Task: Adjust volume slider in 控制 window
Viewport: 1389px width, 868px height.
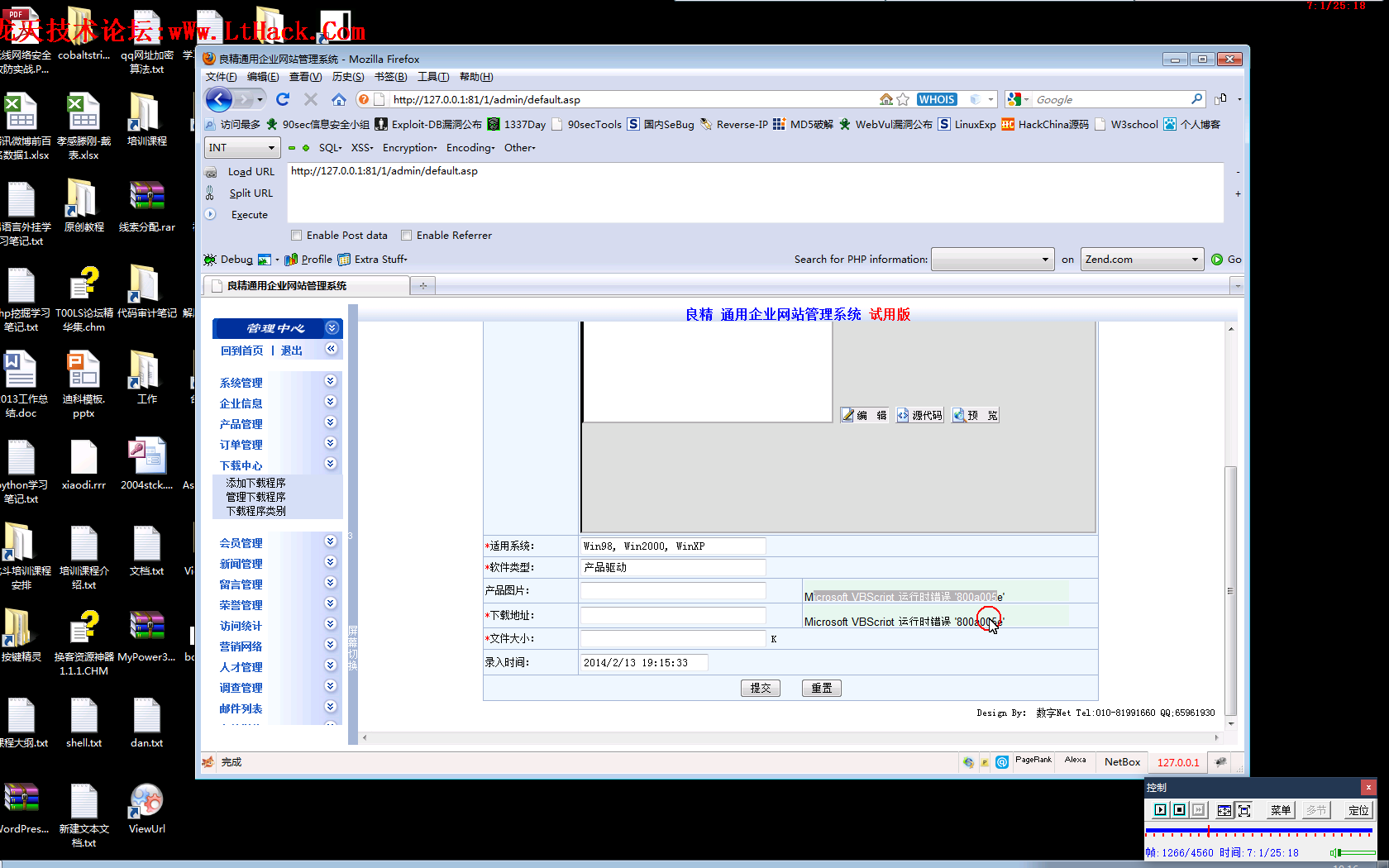Action: 1356,852
